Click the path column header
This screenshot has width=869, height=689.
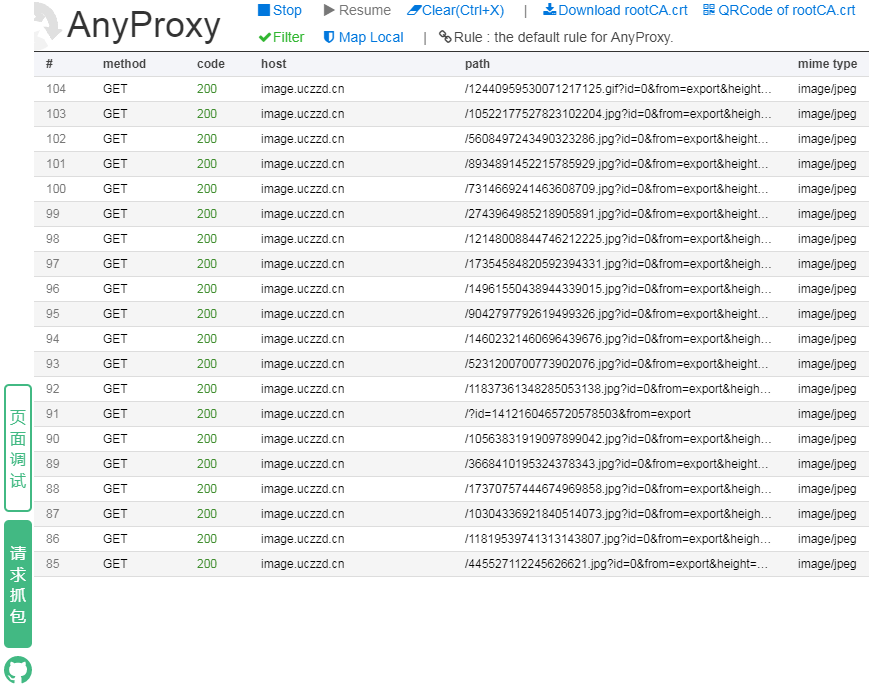477,64
